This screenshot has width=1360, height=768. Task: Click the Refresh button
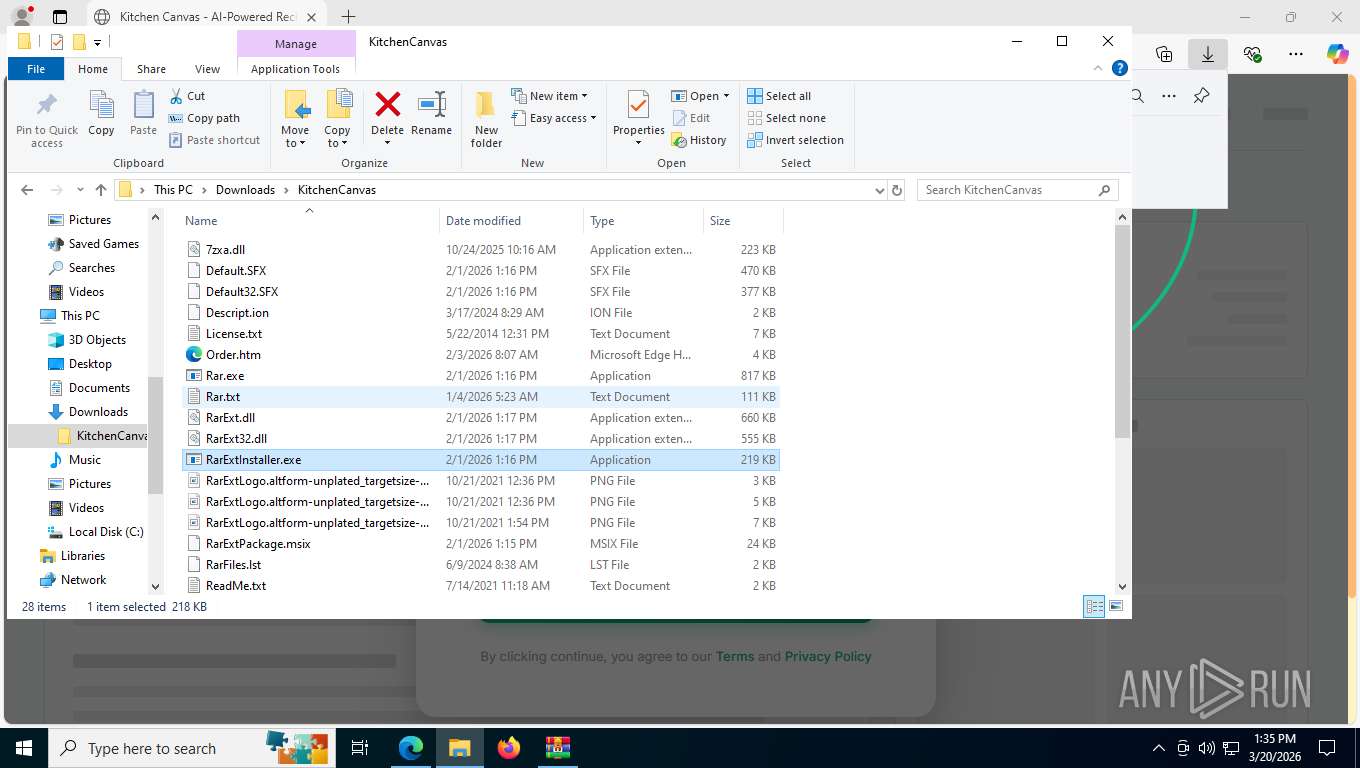pyautogui.click(x=897, y=190)
